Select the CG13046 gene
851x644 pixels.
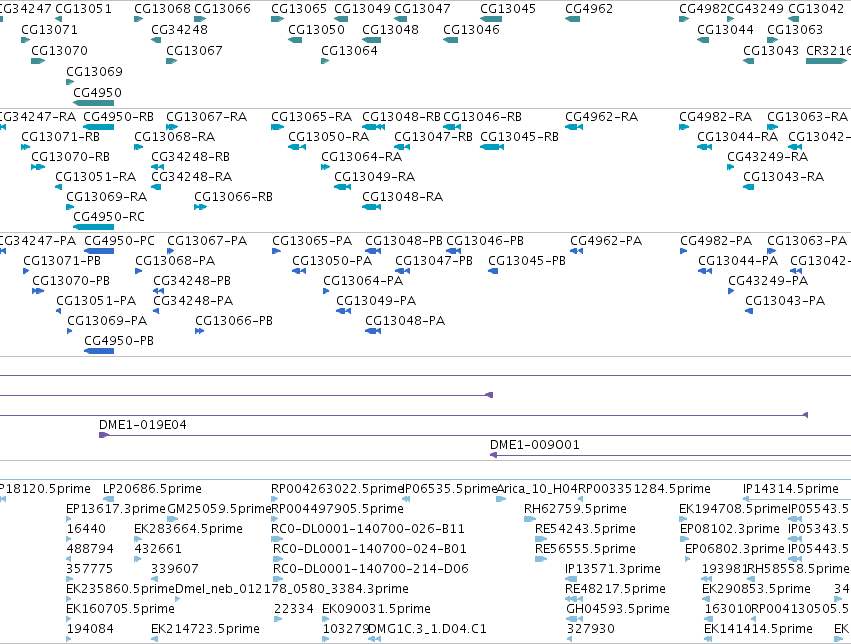pyautogui.click(x=471, y=29)
